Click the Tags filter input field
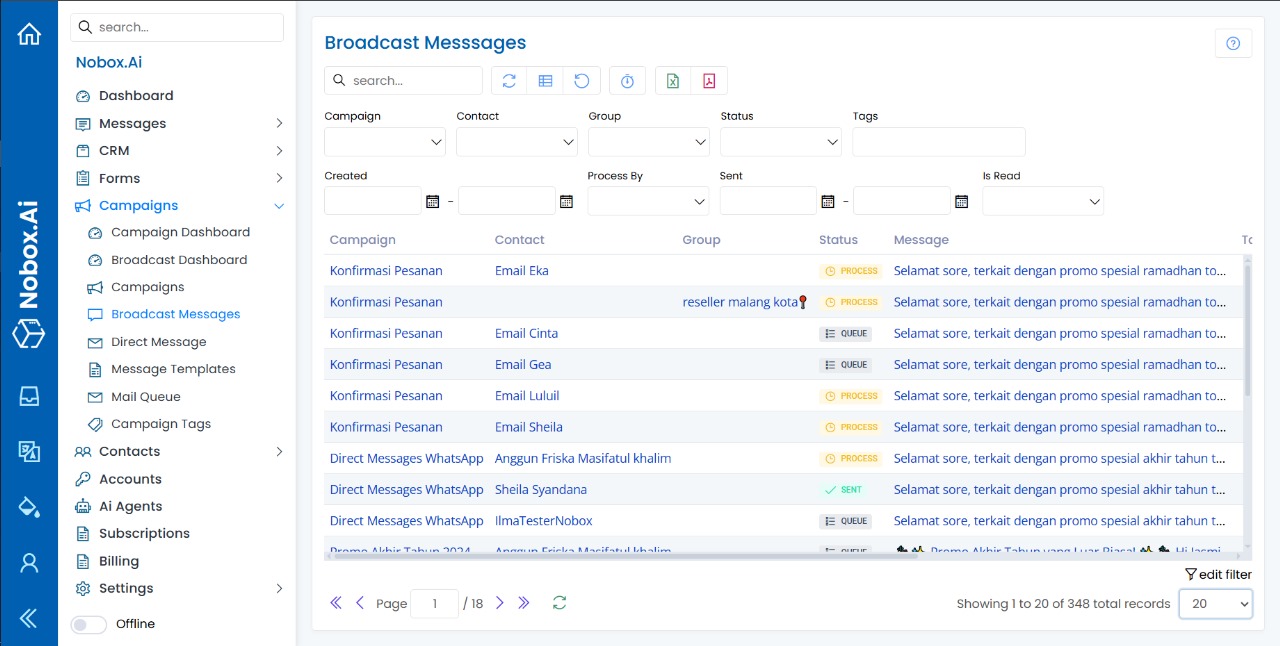Viewport: 1280px width, 646px height. coord(938,142)
